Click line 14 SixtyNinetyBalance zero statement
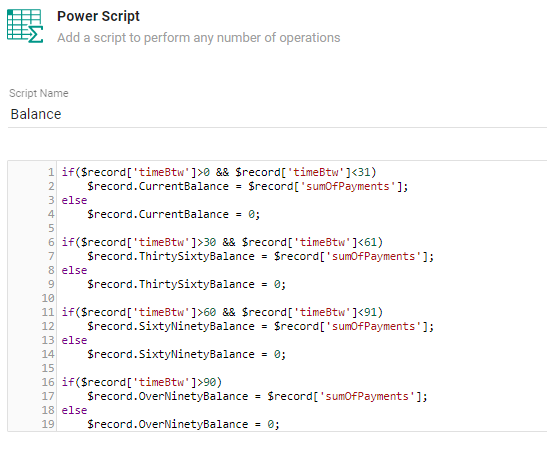This screenshot has width=547, height=463. coord(186,354)
